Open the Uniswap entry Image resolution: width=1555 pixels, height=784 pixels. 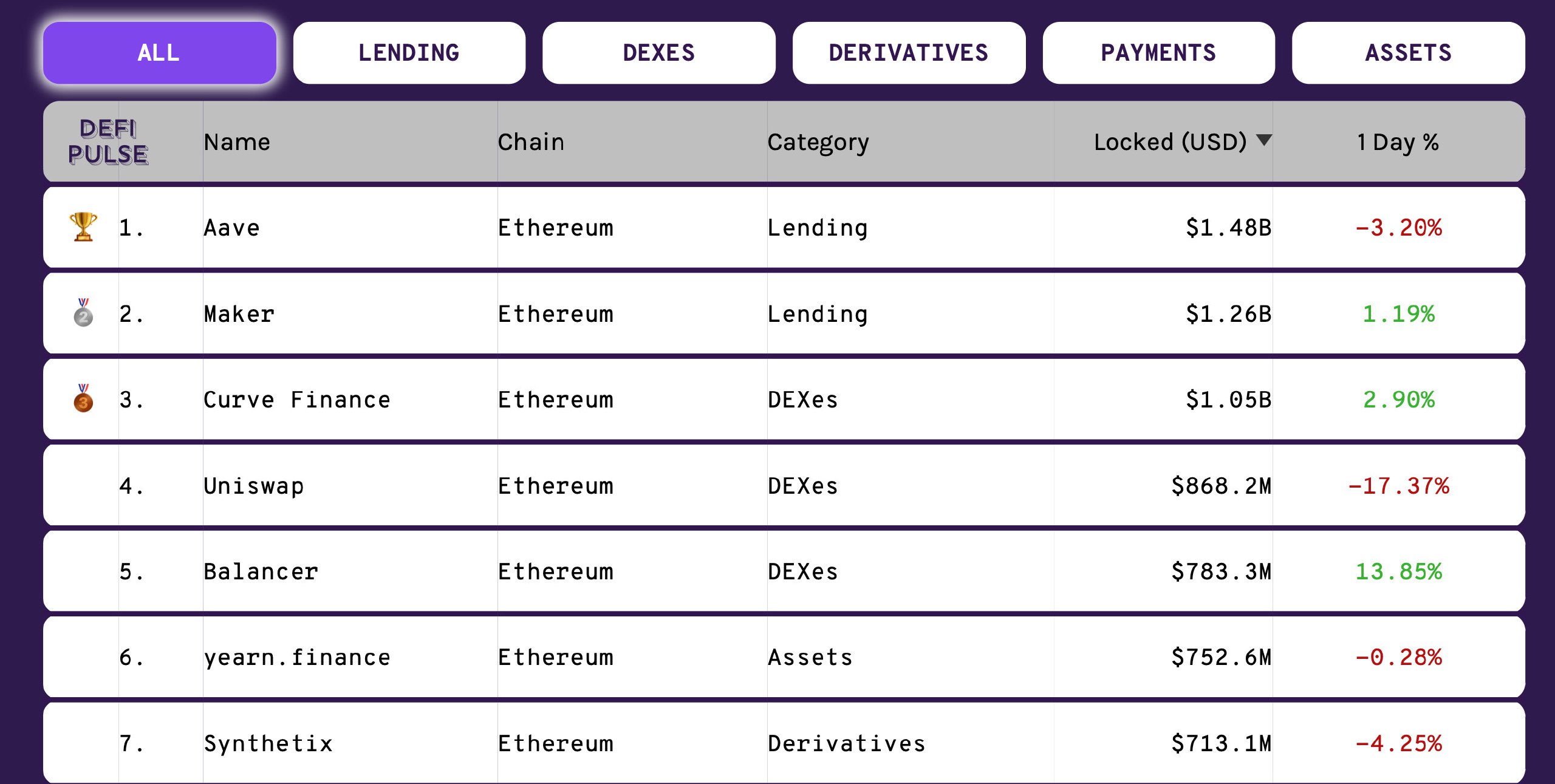[x=254, y=486]
